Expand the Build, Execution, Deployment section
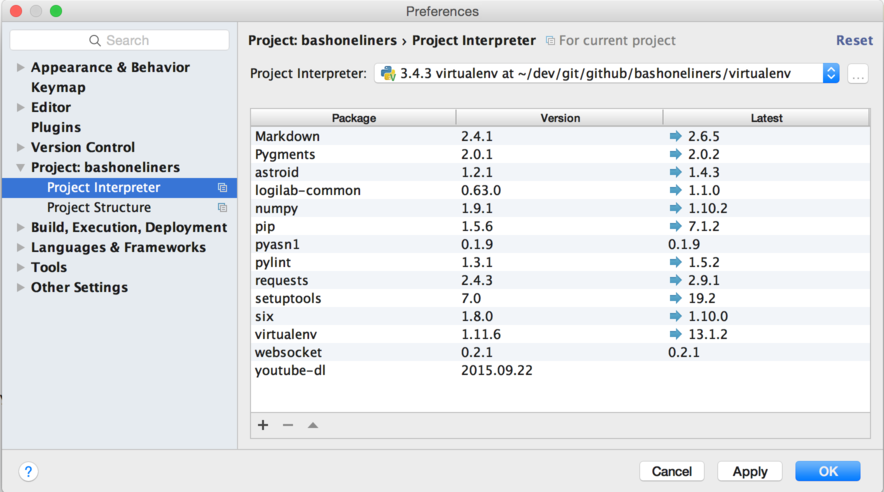The height and width of the screenshot is (492, 884). point(20,228)
